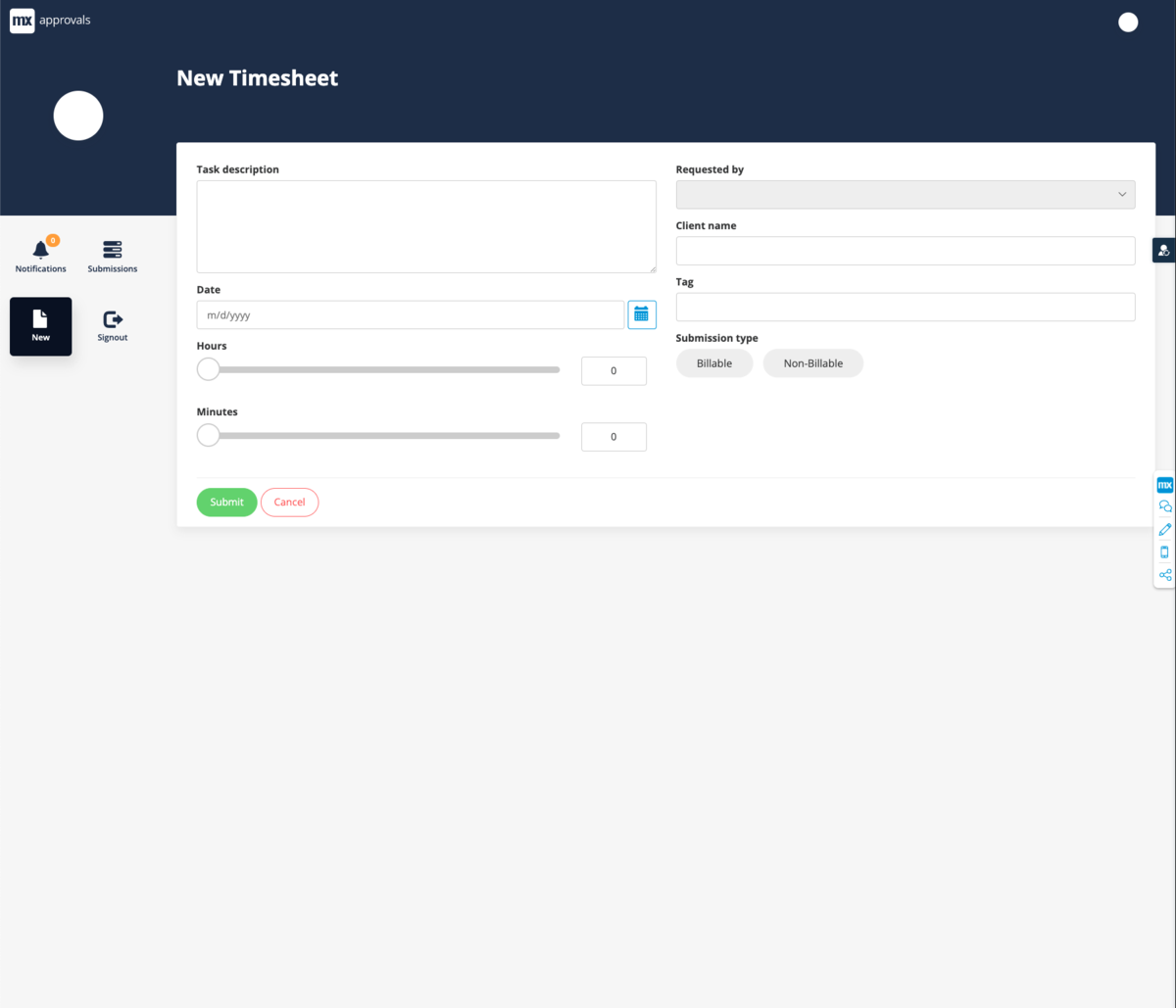Select Billable submission type
The image size is (1176, 1008).
pyautogui.click(x=714, y=363)
